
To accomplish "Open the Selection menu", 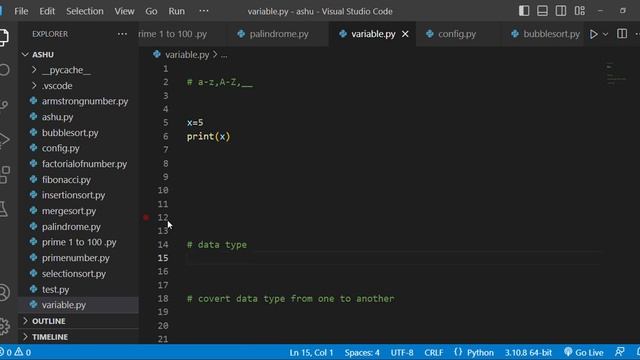I will point(84,11).
